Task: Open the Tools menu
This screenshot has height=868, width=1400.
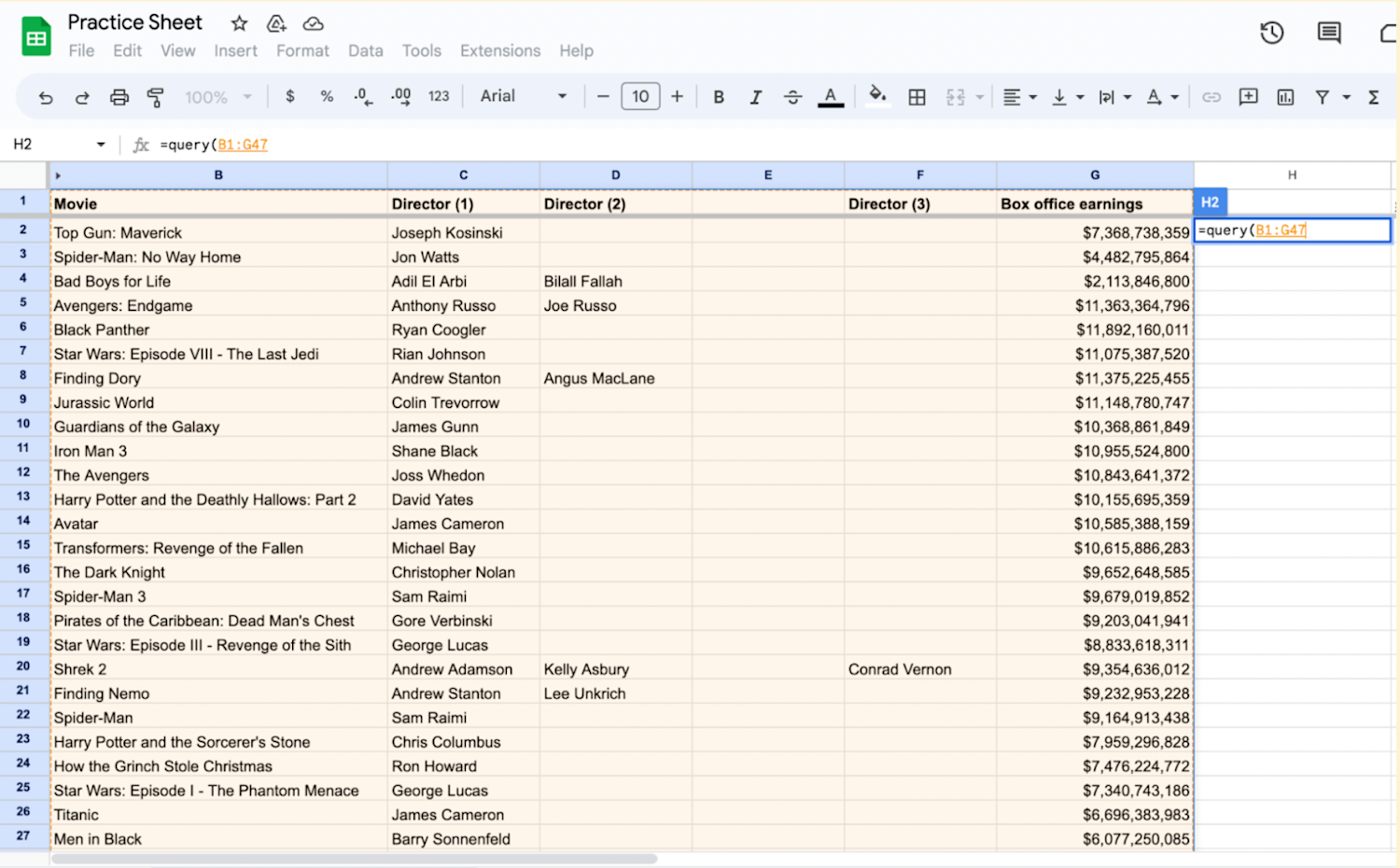Action: coord(421,50)
